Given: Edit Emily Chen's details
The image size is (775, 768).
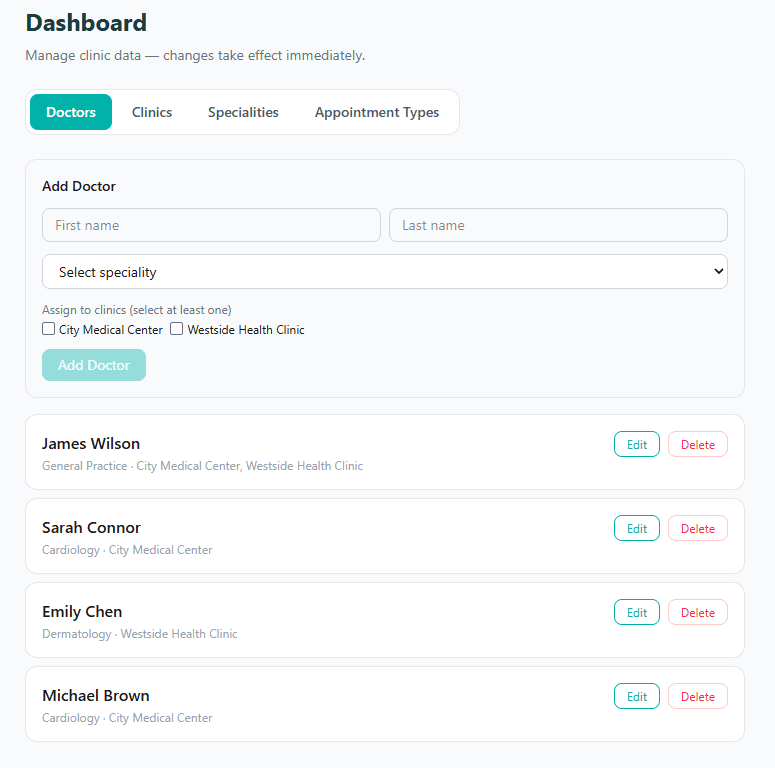Looking at the screenshot, I should (x=637, y=612).
